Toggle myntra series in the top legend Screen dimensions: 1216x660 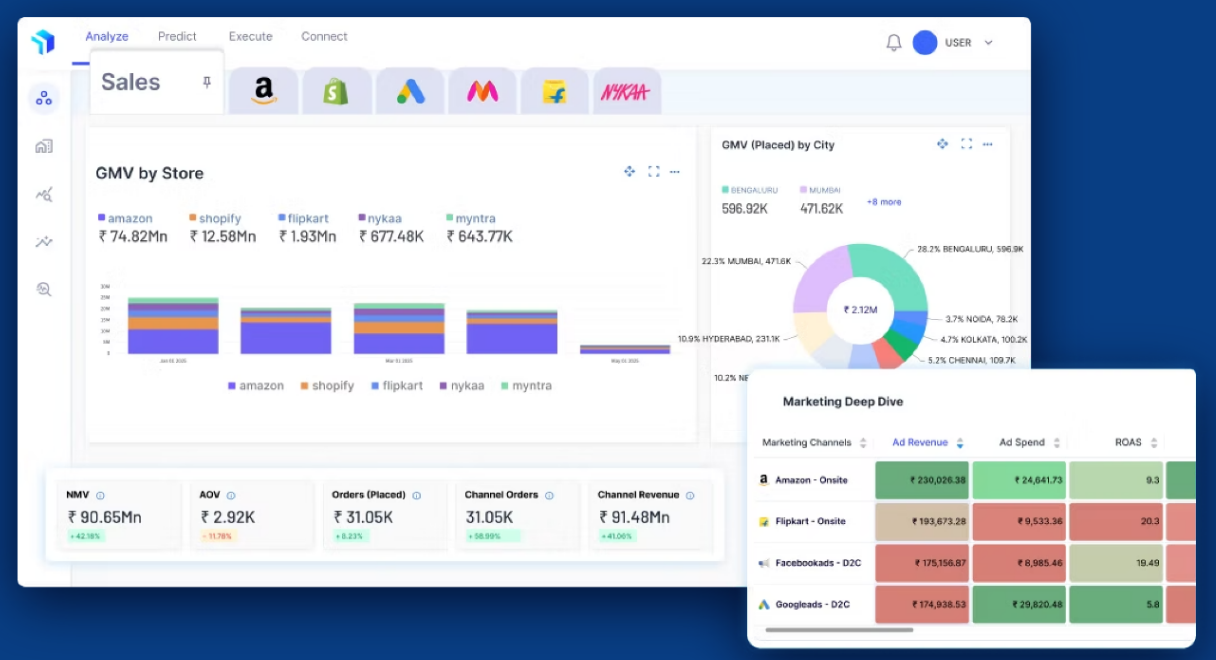tap(470, 218)
